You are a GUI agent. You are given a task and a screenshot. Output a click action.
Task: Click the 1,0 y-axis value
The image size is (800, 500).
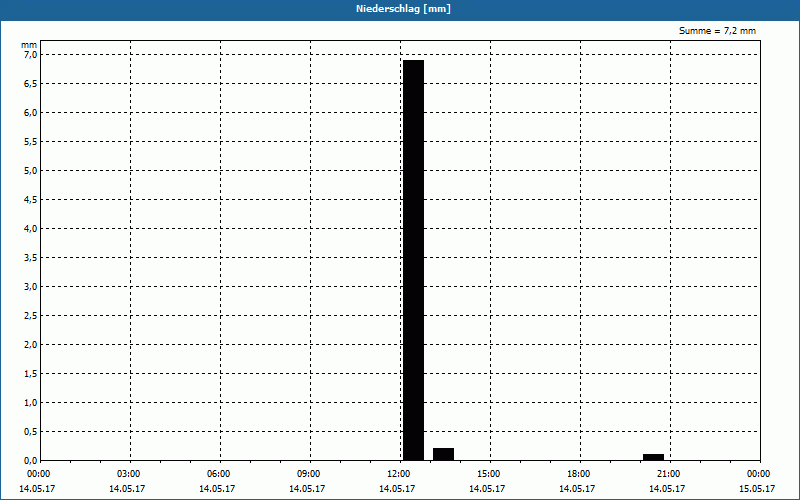point(30,403)
